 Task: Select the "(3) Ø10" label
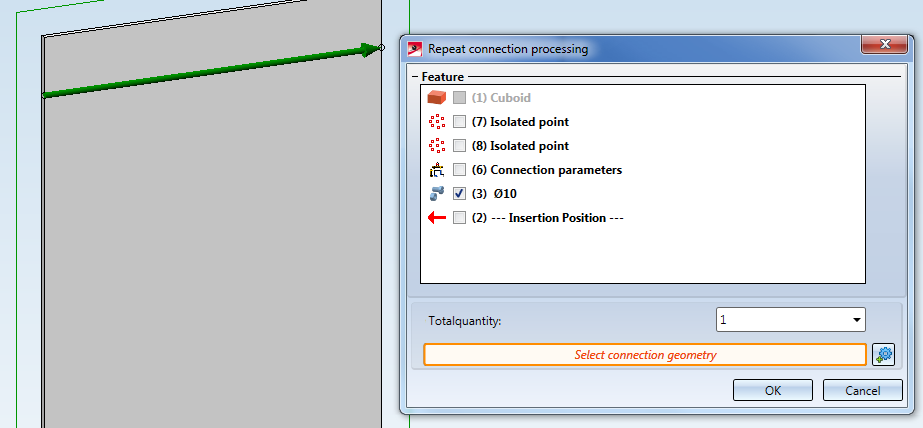tap(494, 193)
